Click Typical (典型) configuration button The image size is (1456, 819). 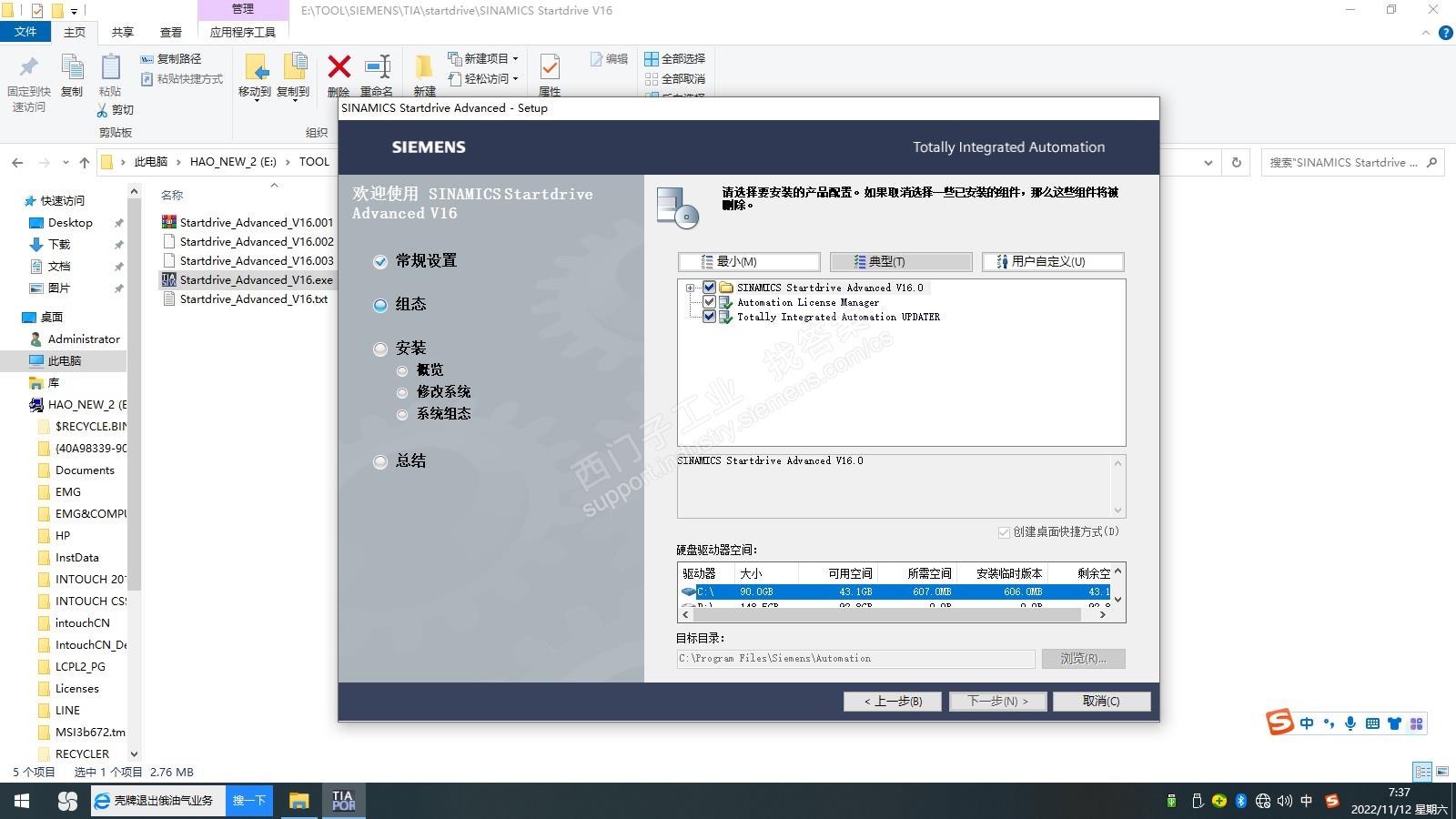(901, 262)
